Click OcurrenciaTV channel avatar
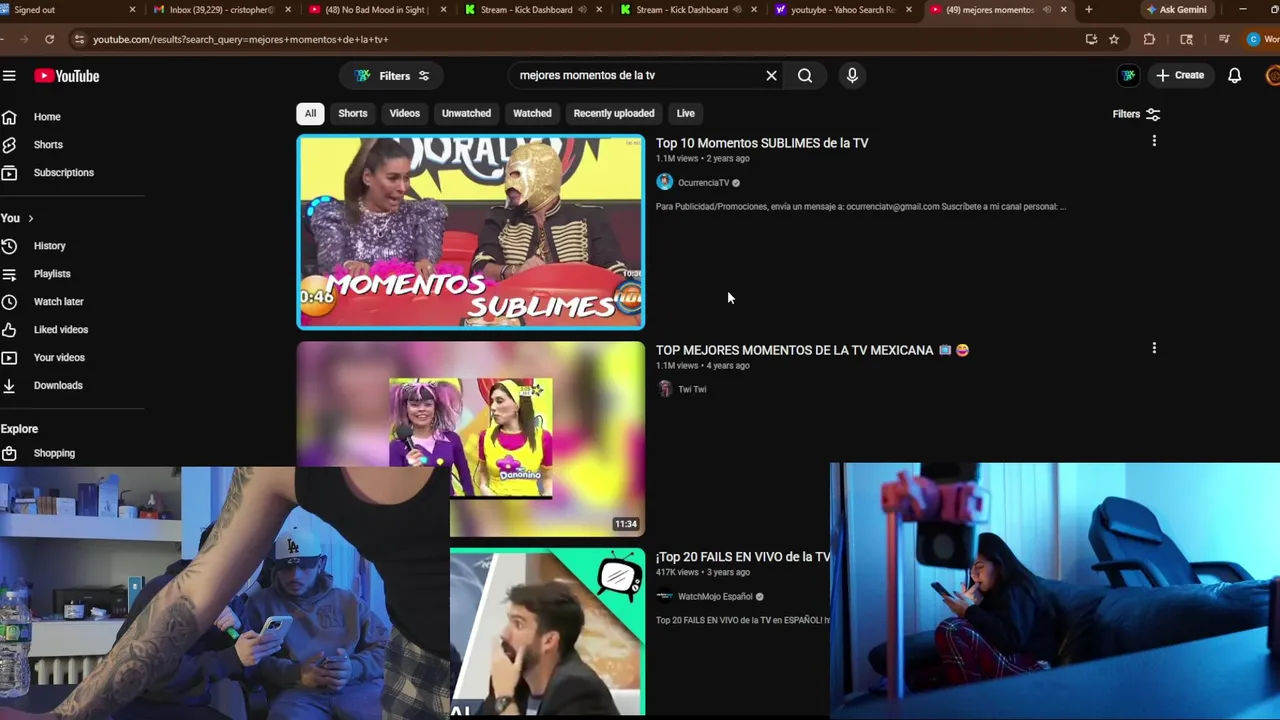Viewport: 1280px width, 720px height. [665, 182]
